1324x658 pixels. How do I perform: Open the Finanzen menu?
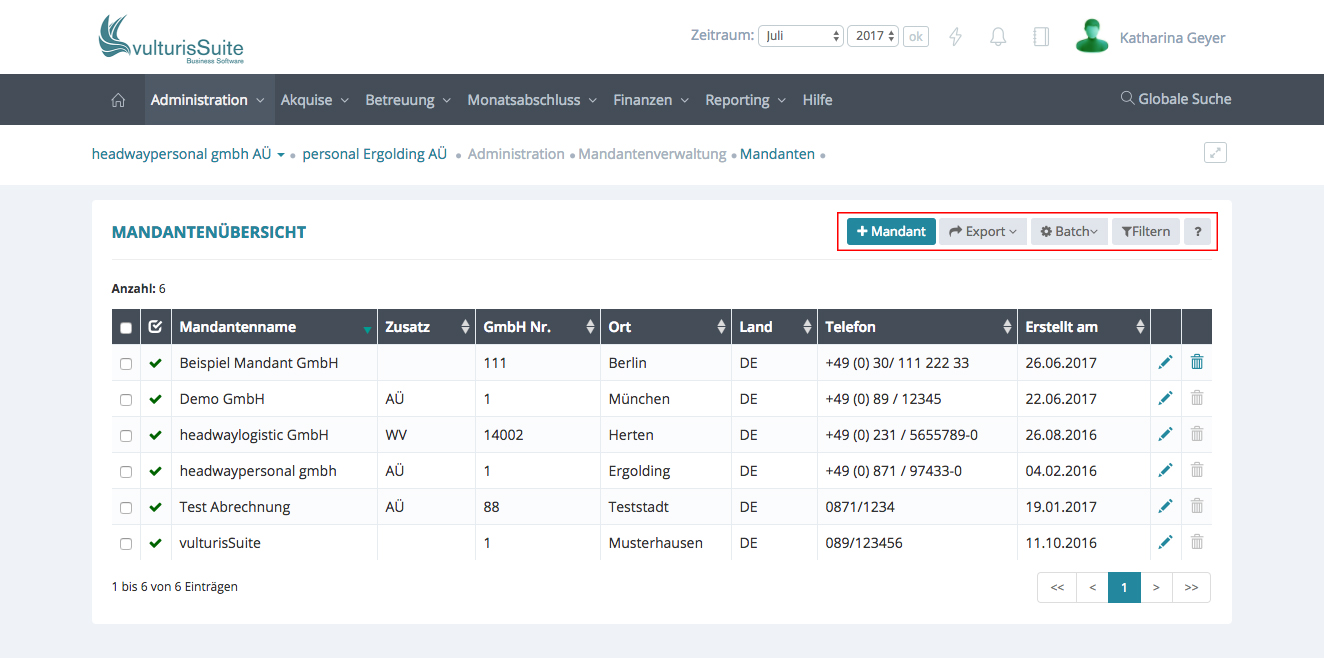[650, 100]
